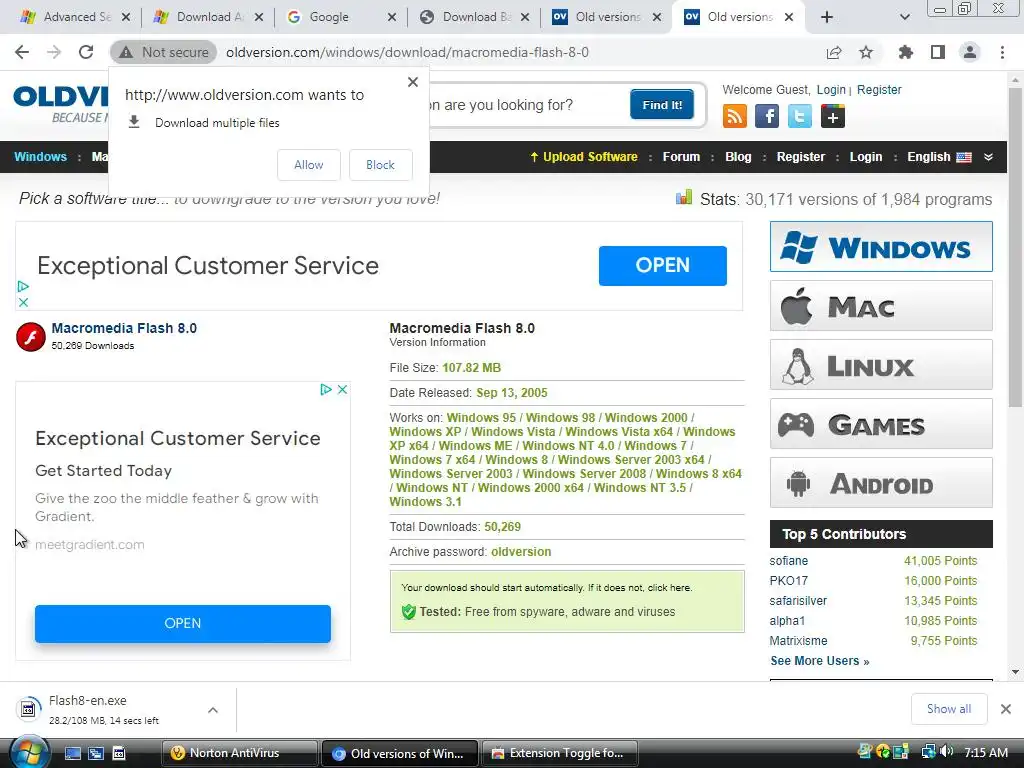Switch to the Download Ba tab

474,17
